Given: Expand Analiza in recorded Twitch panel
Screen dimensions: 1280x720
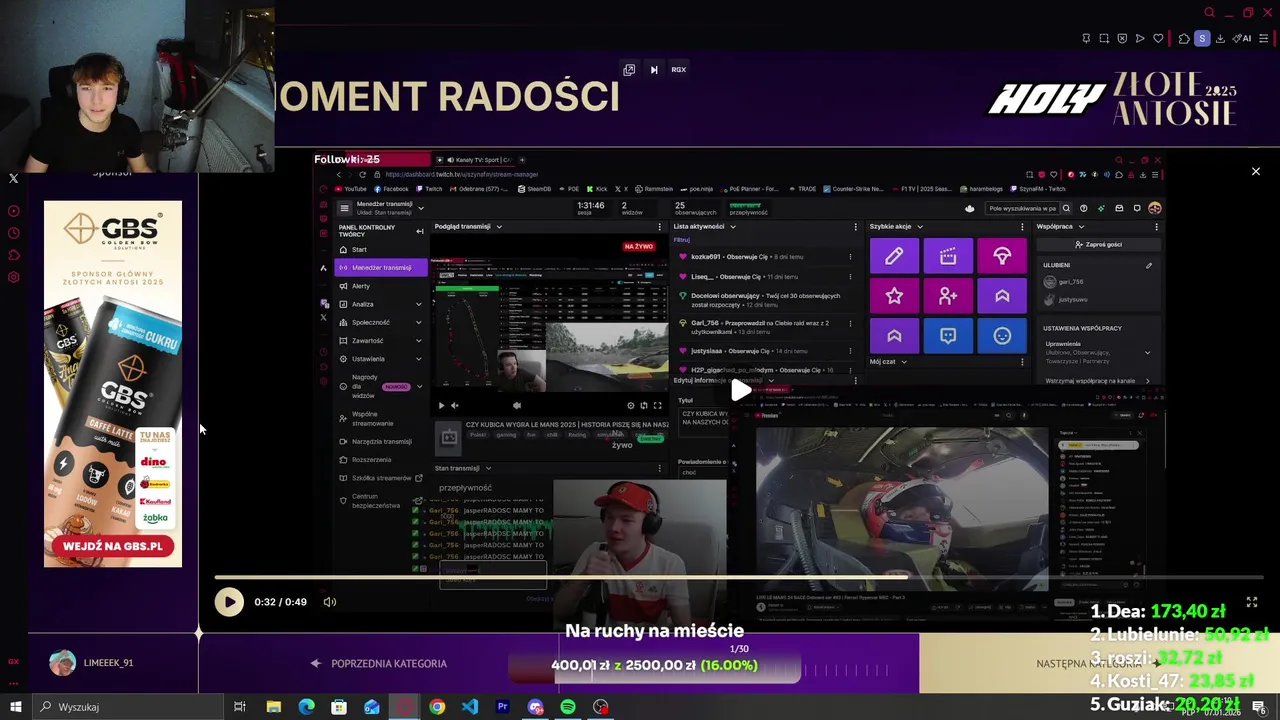Looking at the screenshot, I should (381, 304).
